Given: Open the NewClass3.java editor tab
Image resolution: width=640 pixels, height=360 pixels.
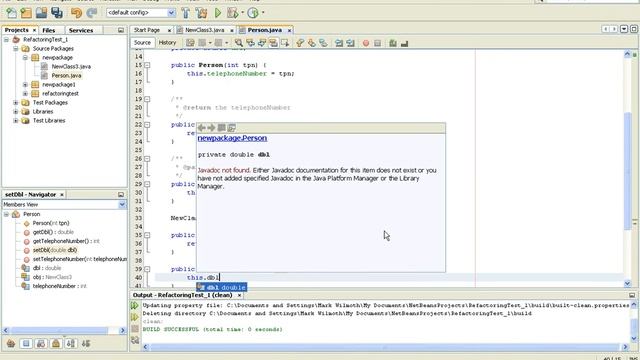Looking at the screenshot, I should 204,30.
